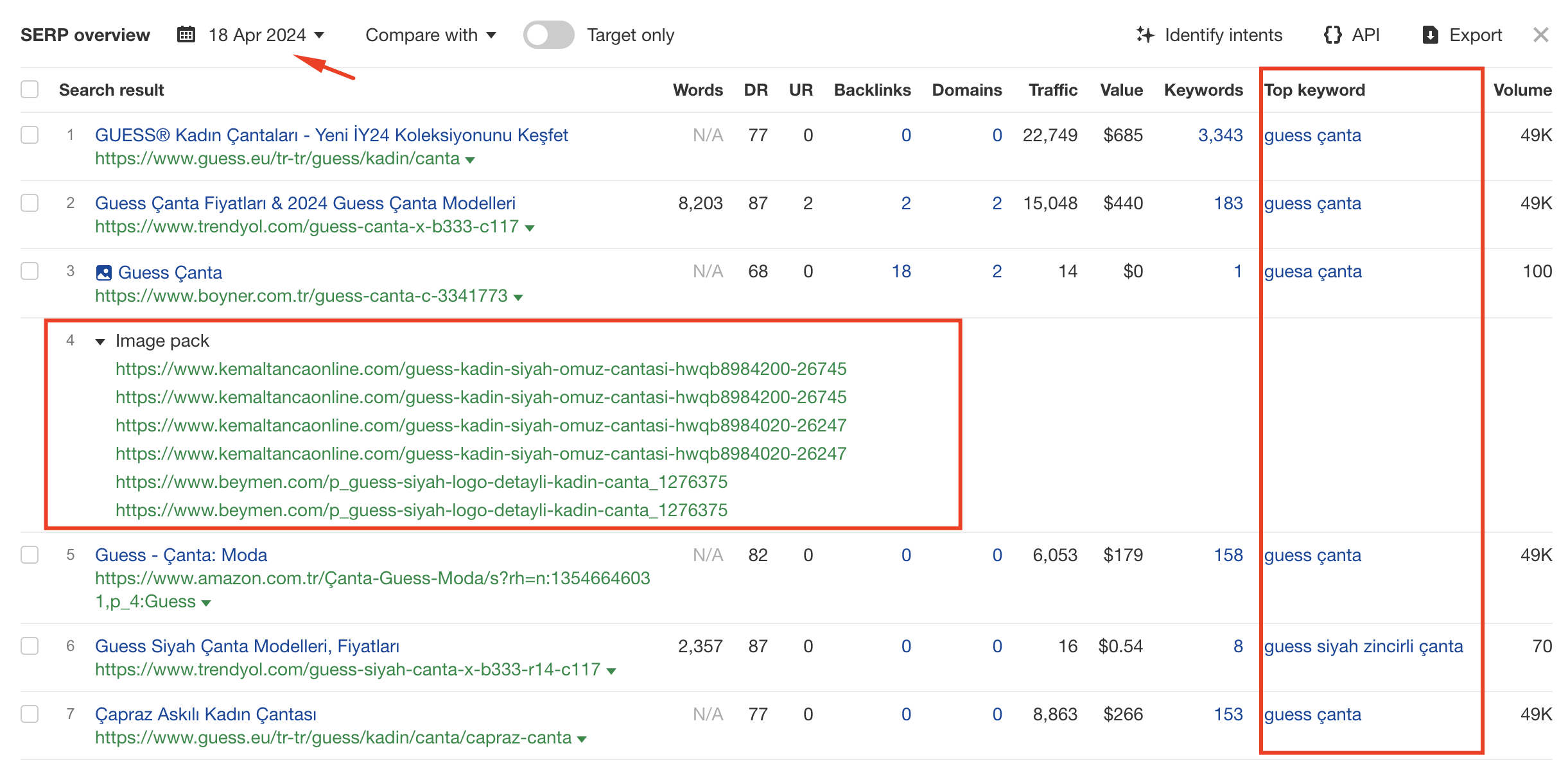Open first kemaltancaonline image pack URL
1568x764 pixels.
480,369
